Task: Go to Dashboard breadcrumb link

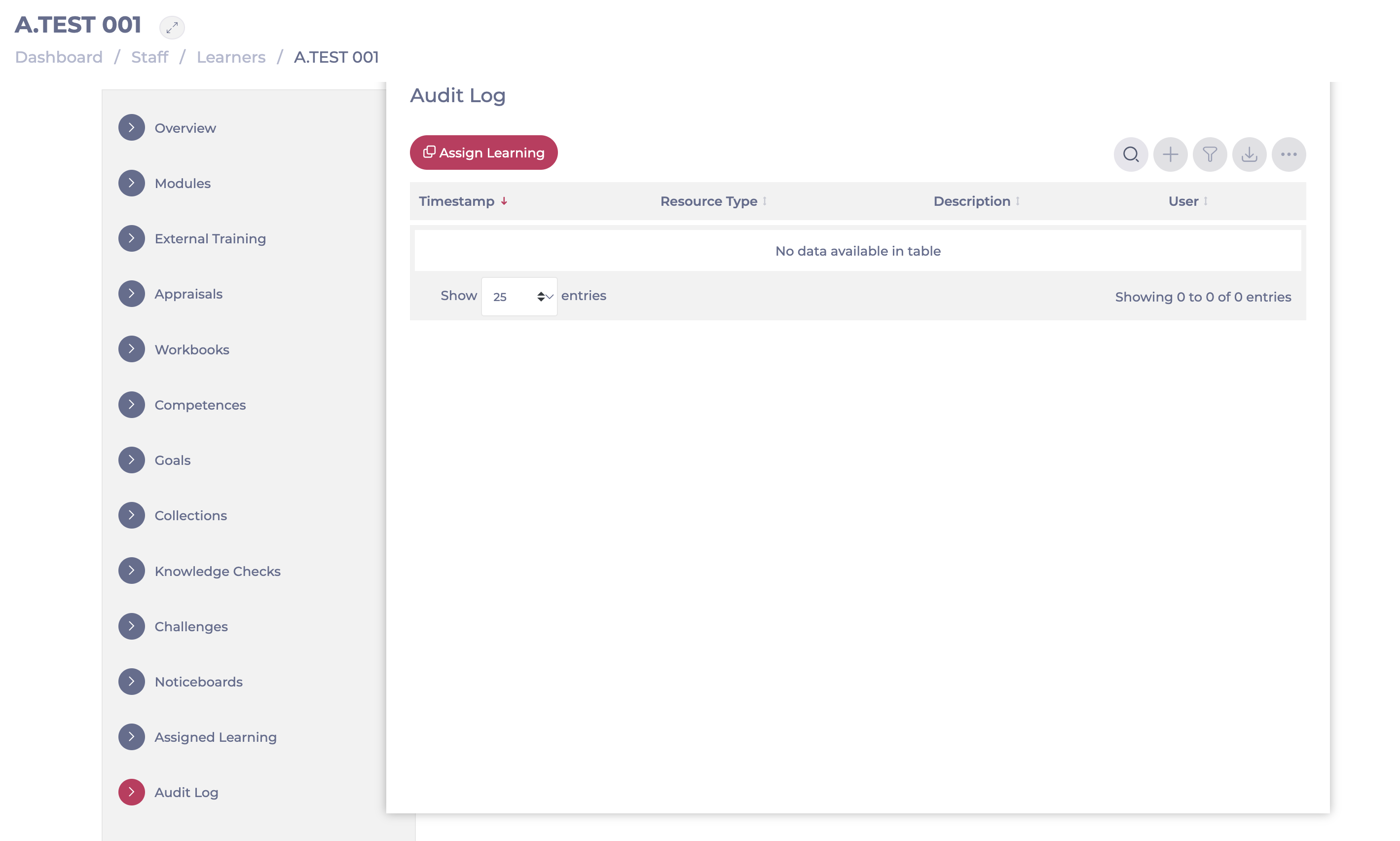Action: 59,57
